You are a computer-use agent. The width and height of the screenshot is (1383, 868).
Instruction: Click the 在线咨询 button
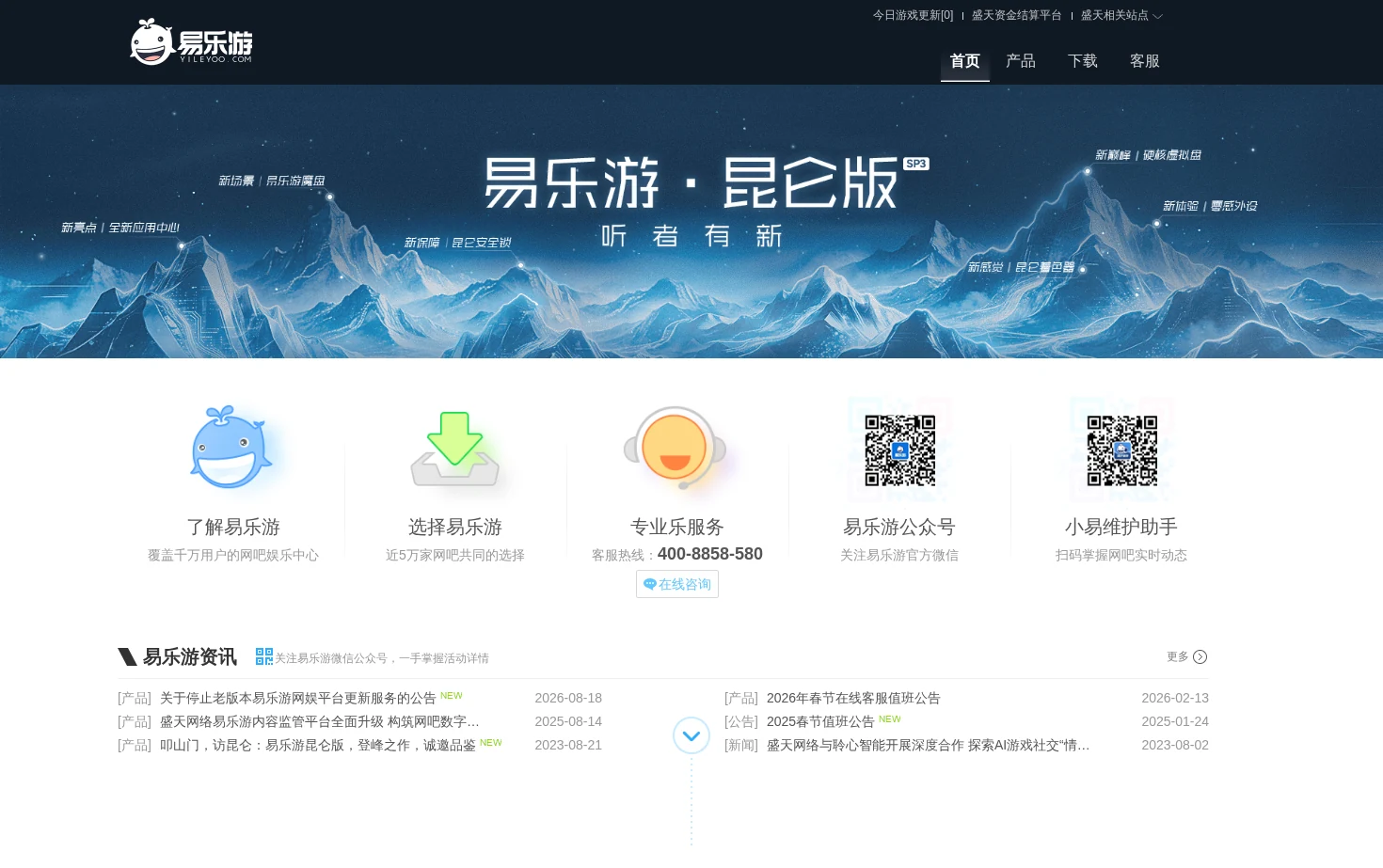(x=677, y=584)
